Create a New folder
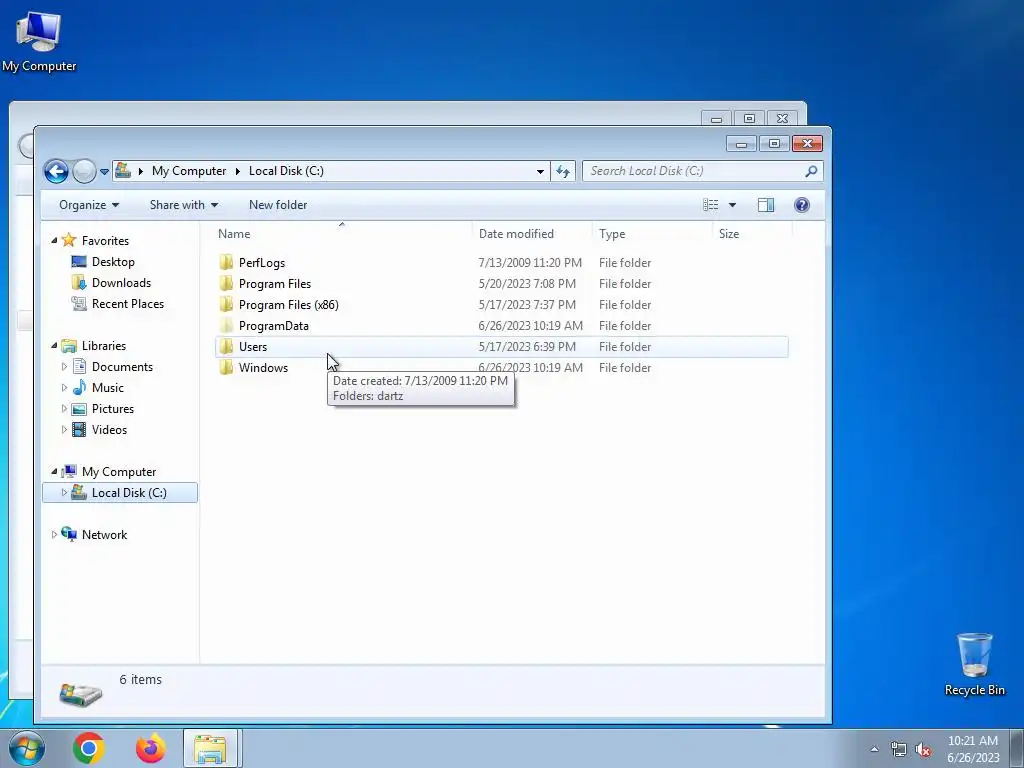 (278, 205)
